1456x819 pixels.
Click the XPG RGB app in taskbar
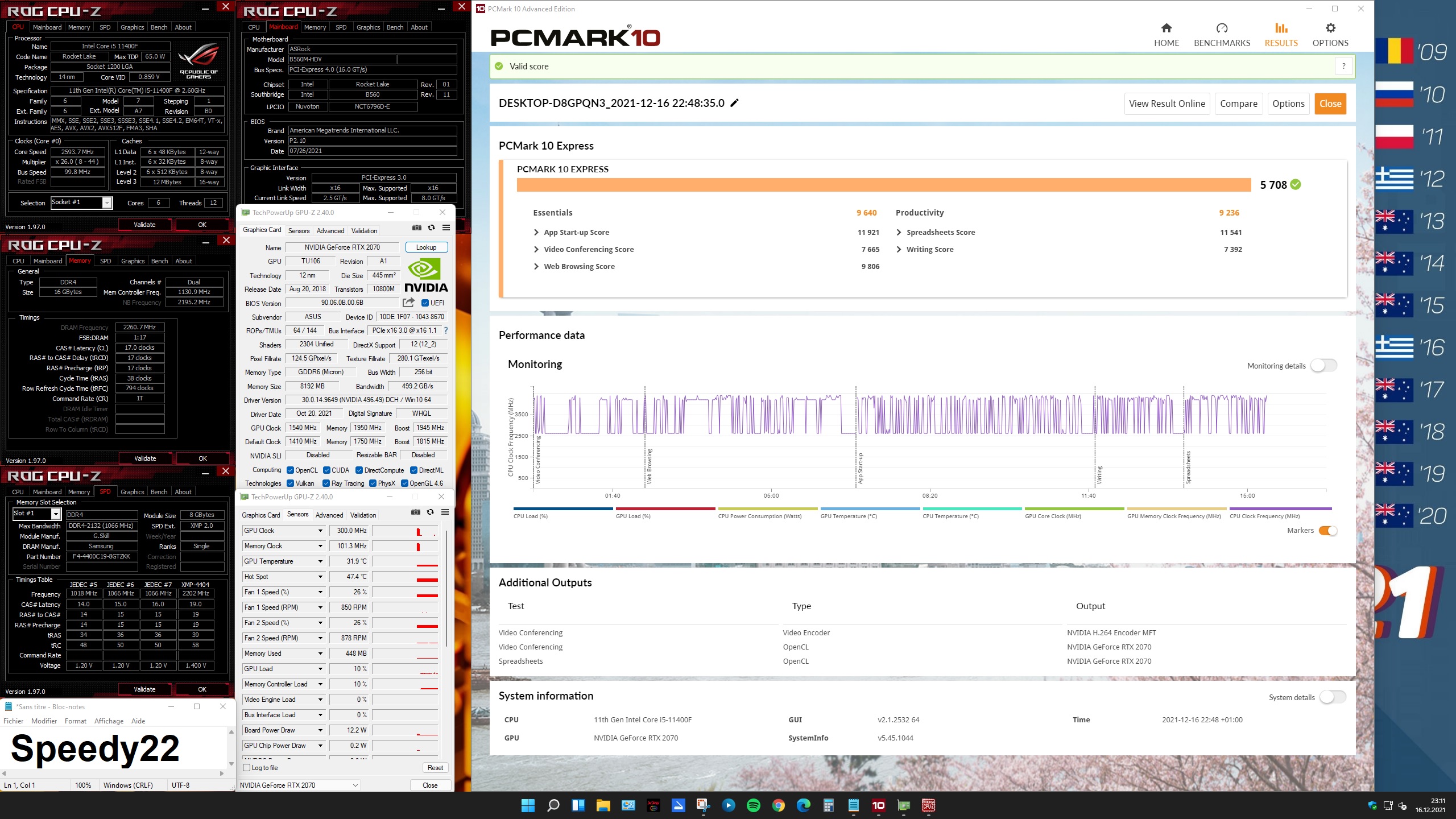(653, 805)
